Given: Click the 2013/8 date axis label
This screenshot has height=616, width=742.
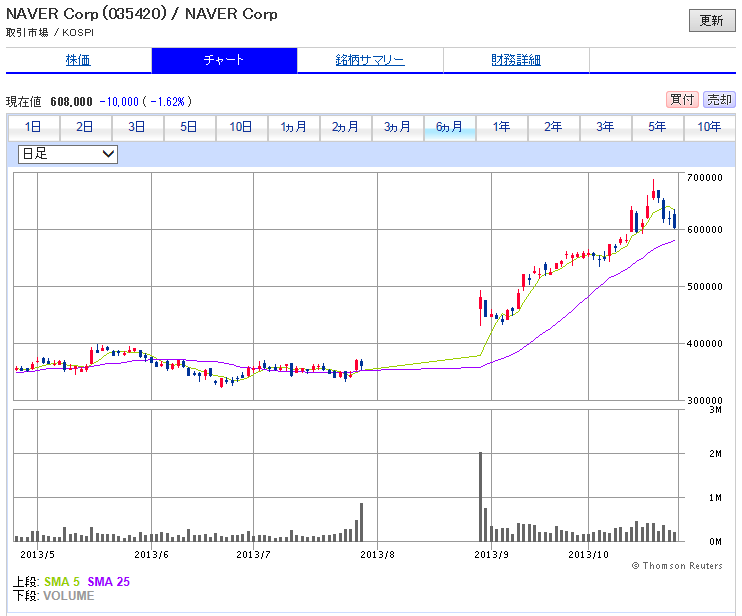Looking at the screenshot, I should click(x=377, y=554).
